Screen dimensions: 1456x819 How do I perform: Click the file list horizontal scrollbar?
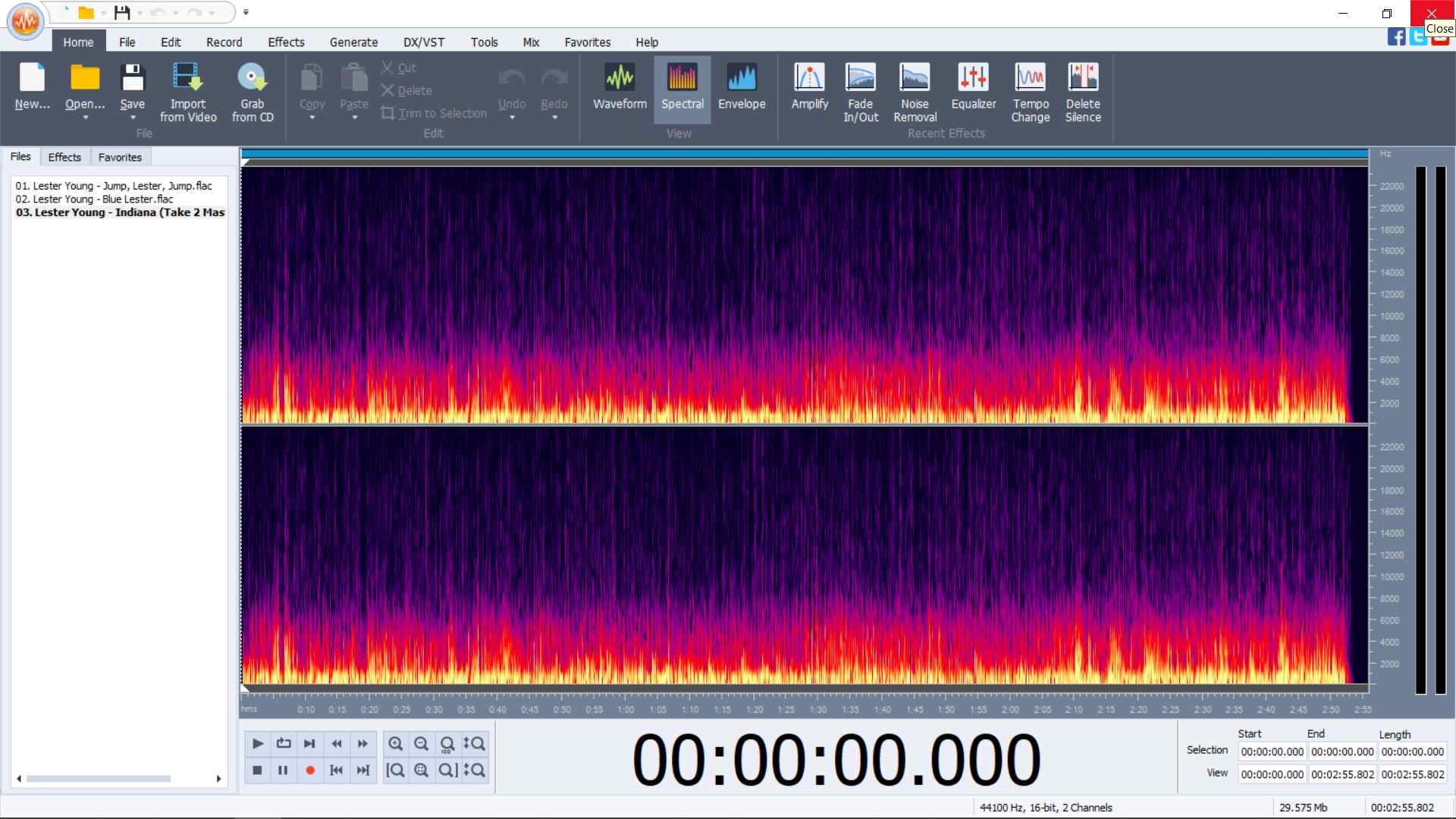click(x=119, y=779)
